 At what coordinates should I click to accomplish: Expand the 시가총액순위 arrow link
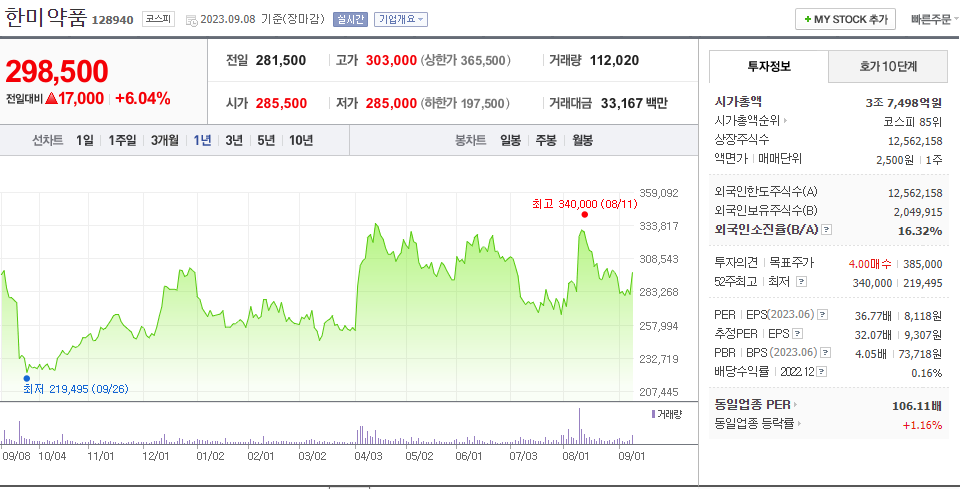[752, 121]
